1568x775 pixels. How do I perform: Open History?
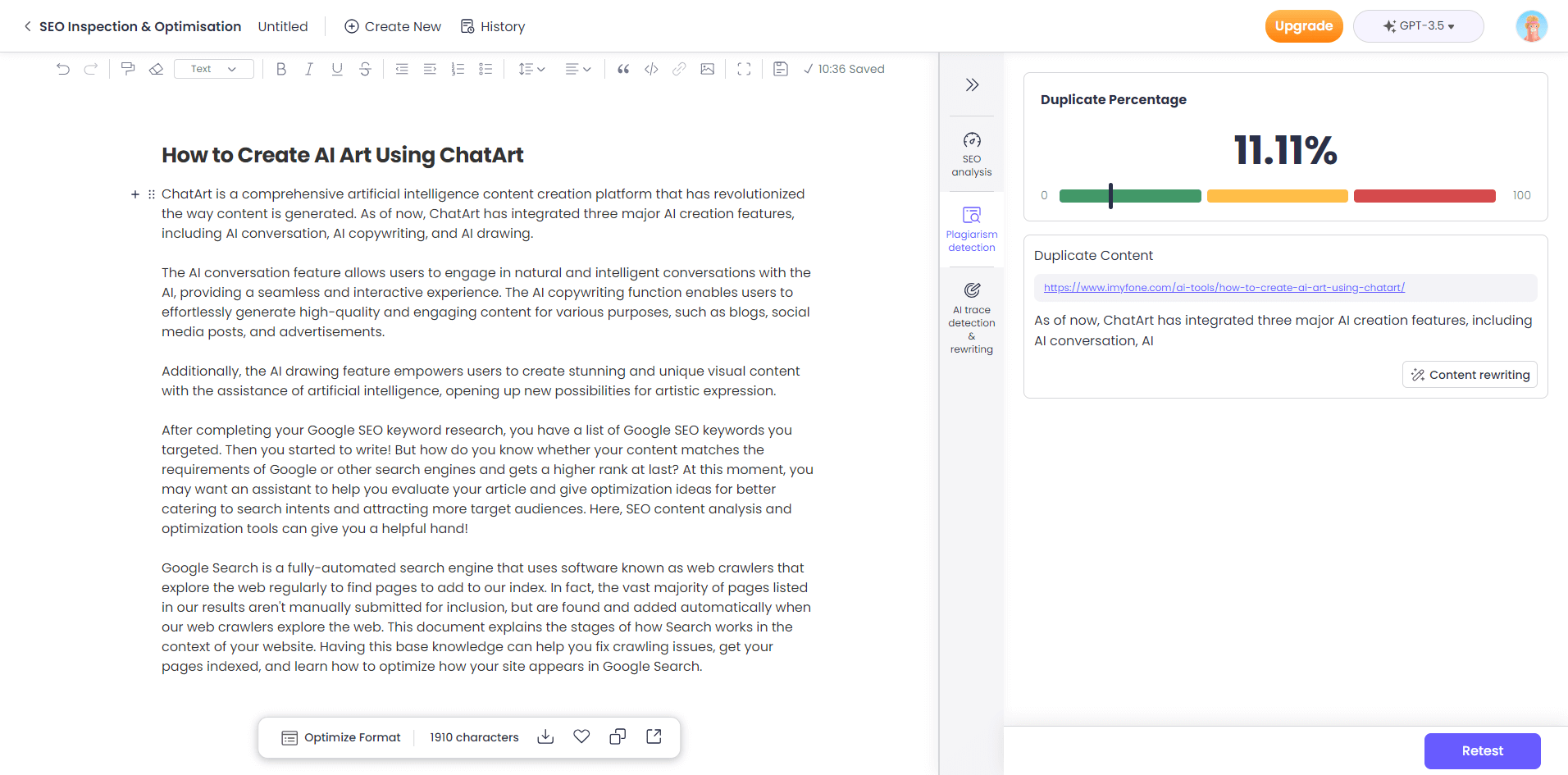point(493,26)
